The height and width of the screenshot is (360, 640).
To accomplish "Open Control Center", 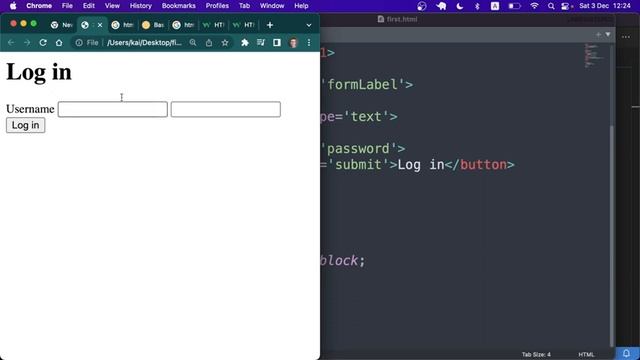I will pyautogui.click(x=566, y=6).
